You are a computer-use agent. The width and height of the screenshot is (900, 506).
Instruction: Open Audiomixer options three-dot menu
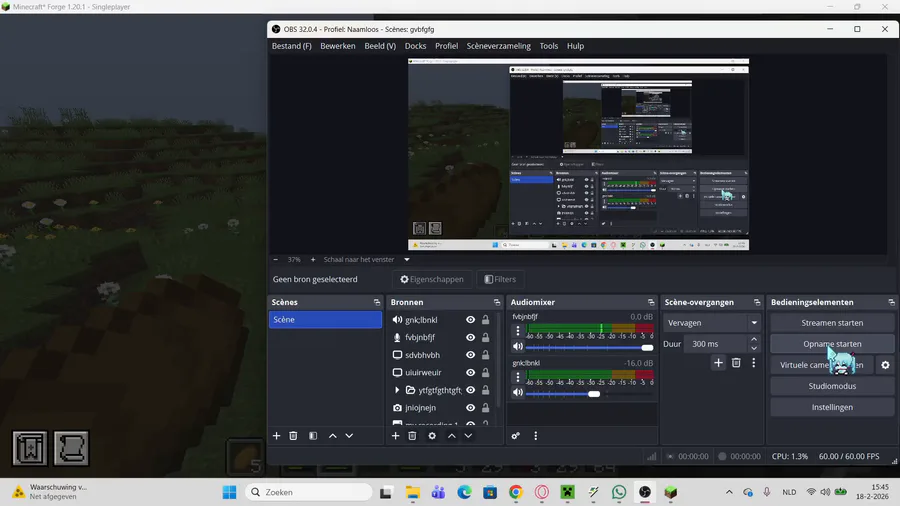[536, 436]
